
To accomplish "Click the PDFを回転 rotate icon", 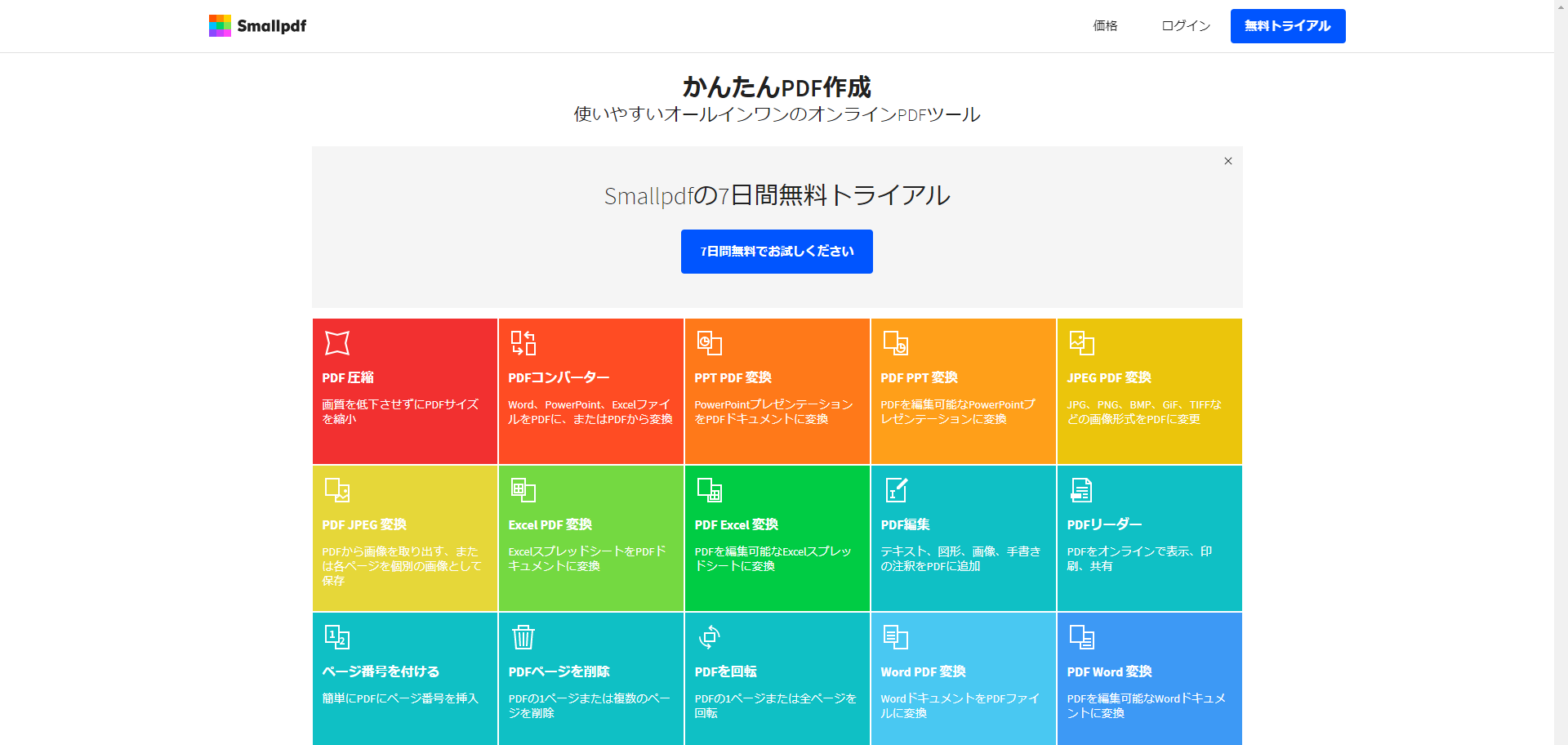I will 709,637.
